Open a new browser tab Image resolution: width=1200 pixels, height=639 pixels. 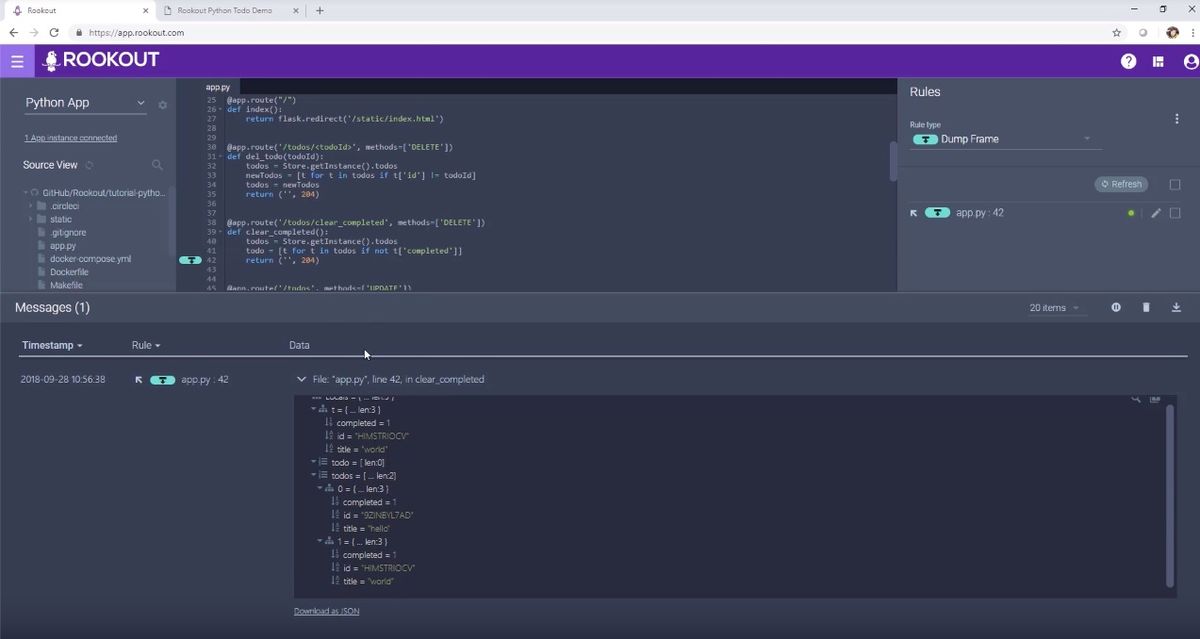pos(320,10)
